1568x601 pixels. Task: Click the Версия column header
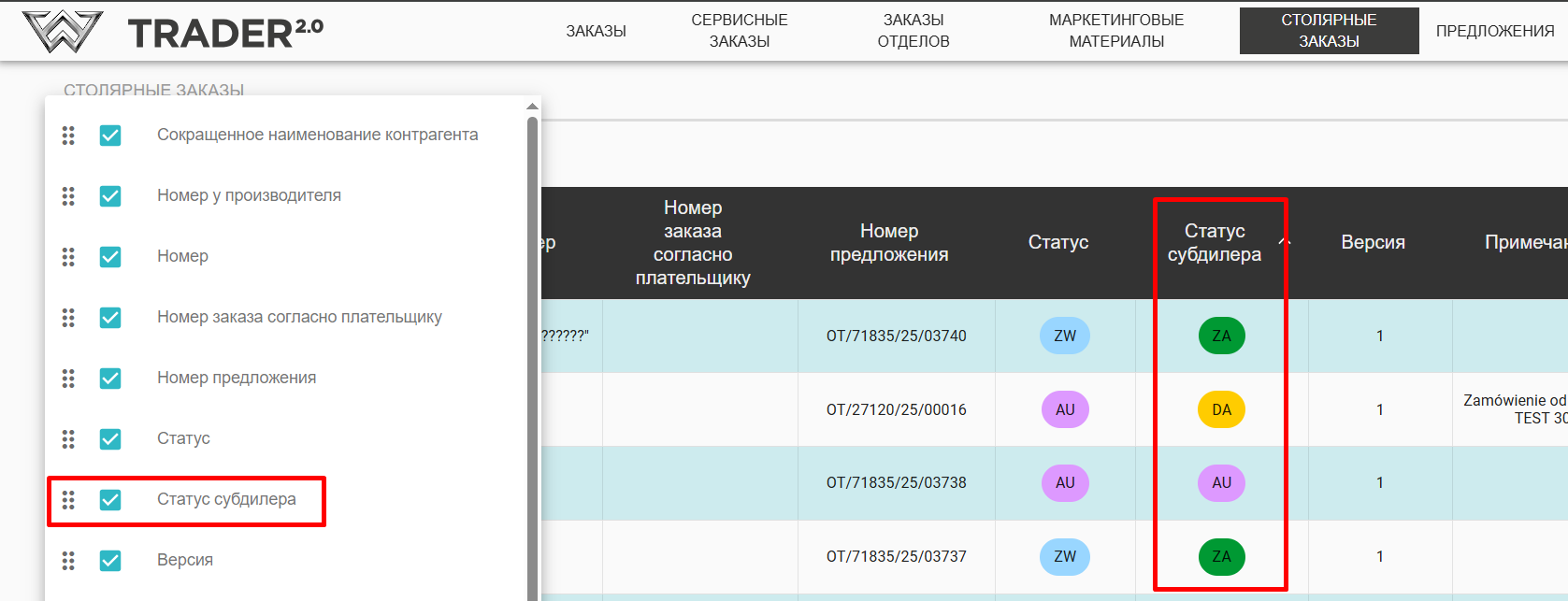pyautogui.click(x=1373, y=243)
